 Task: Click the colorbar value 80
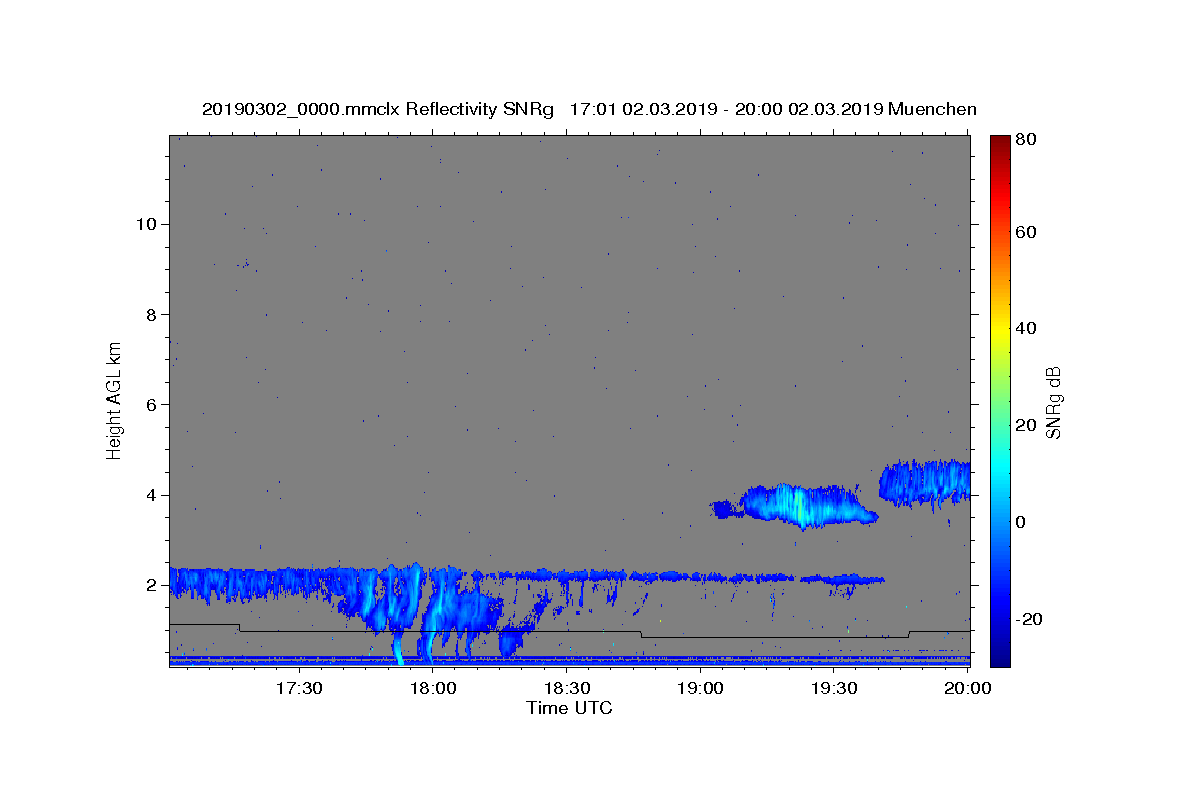tap(1028, 139)
